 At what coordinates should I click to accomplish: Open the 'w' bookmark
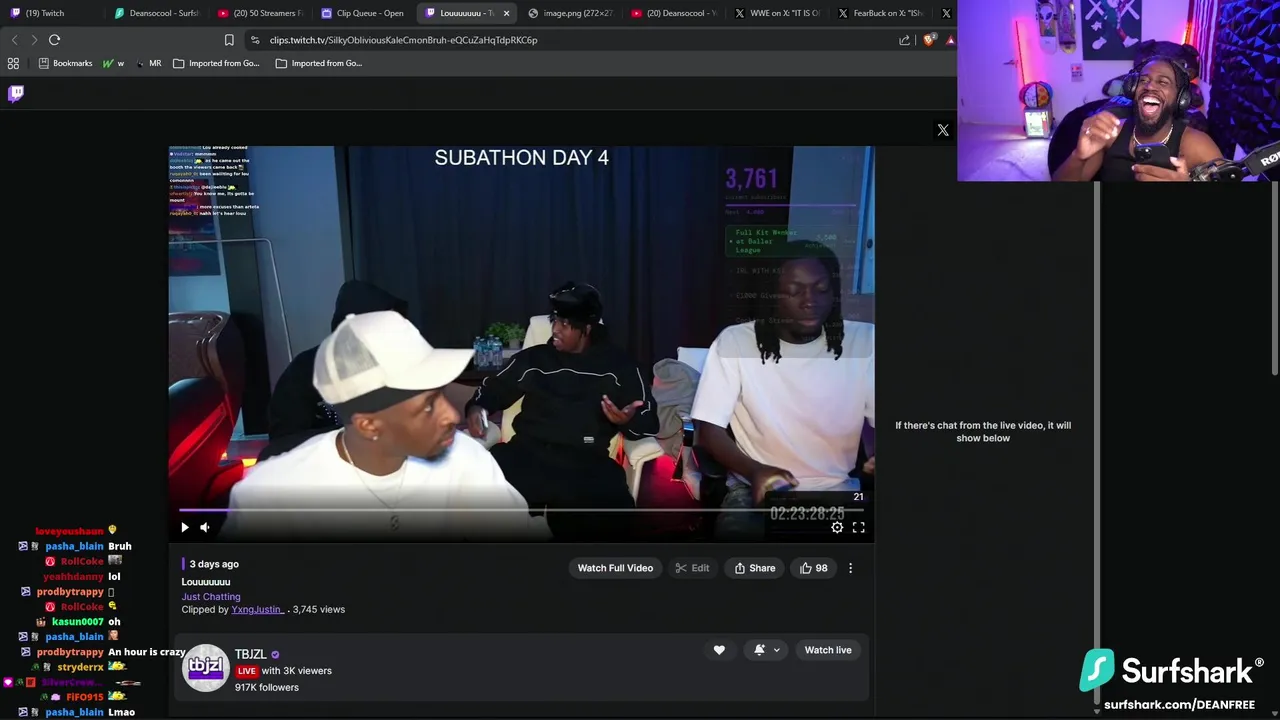113,63
